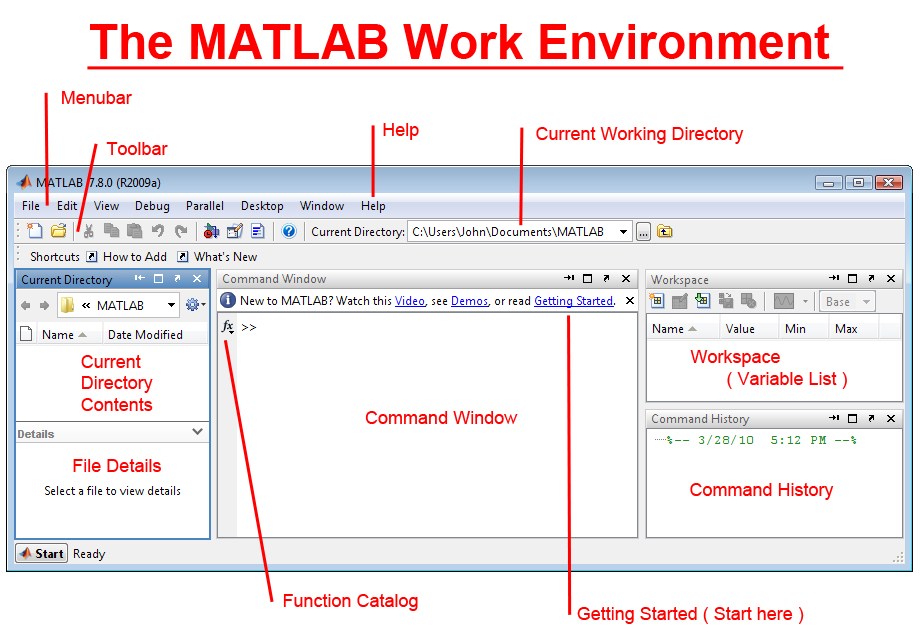This screenshot has height=633, width=920.
Task: Click the Cut scissors icon
Action: point(89,231)
